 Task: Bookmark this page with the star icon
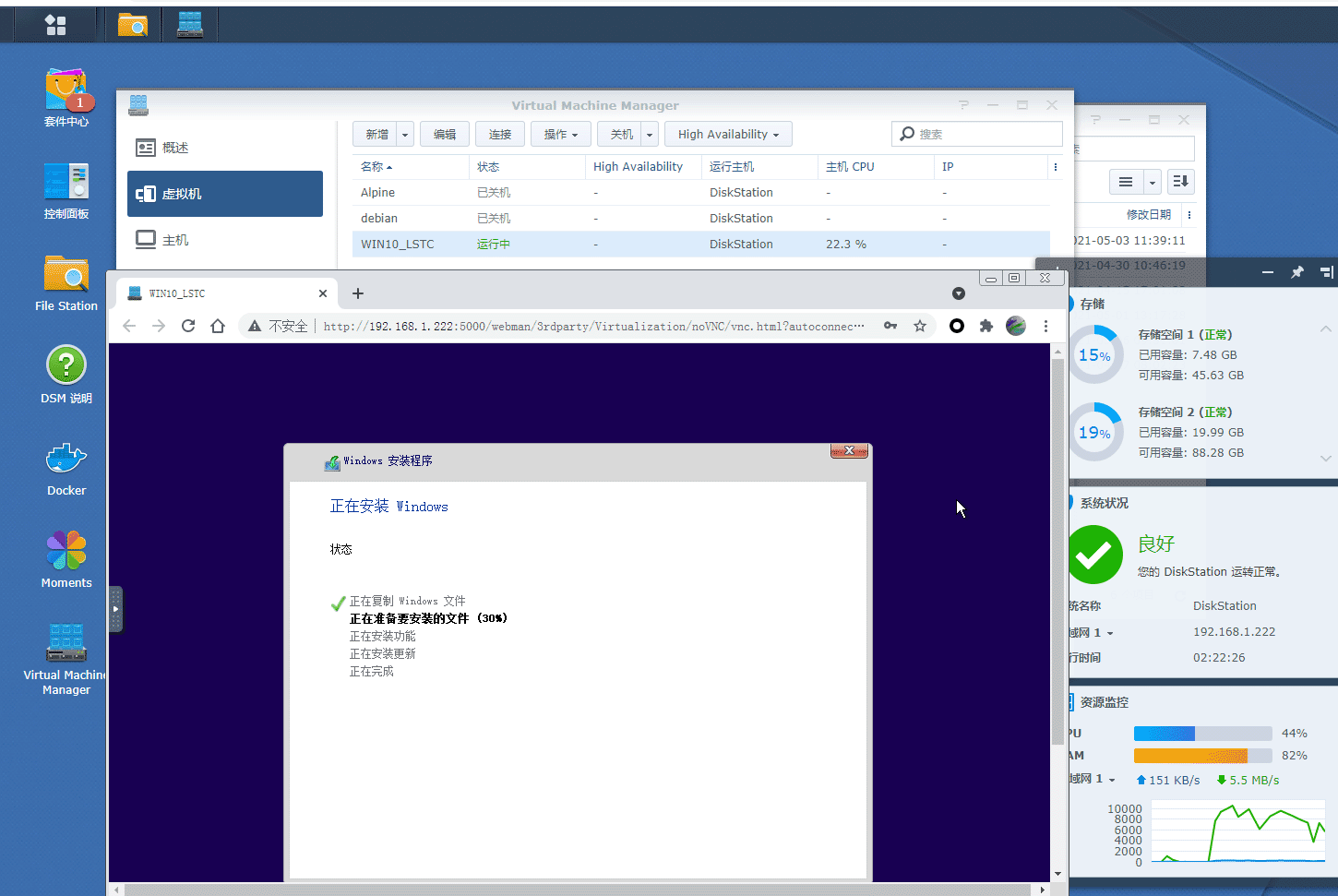coord(920,326)
